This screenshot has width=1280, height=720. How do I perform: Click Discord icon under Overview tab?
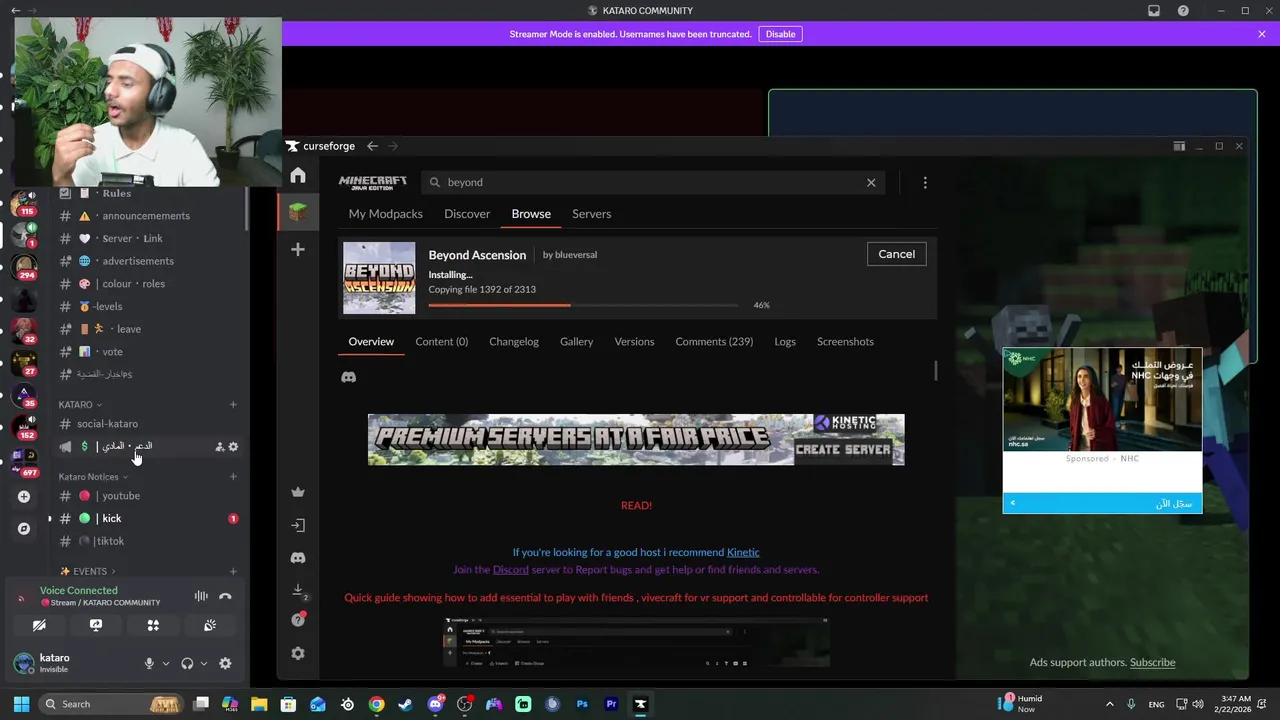click(x=349, y=377)
